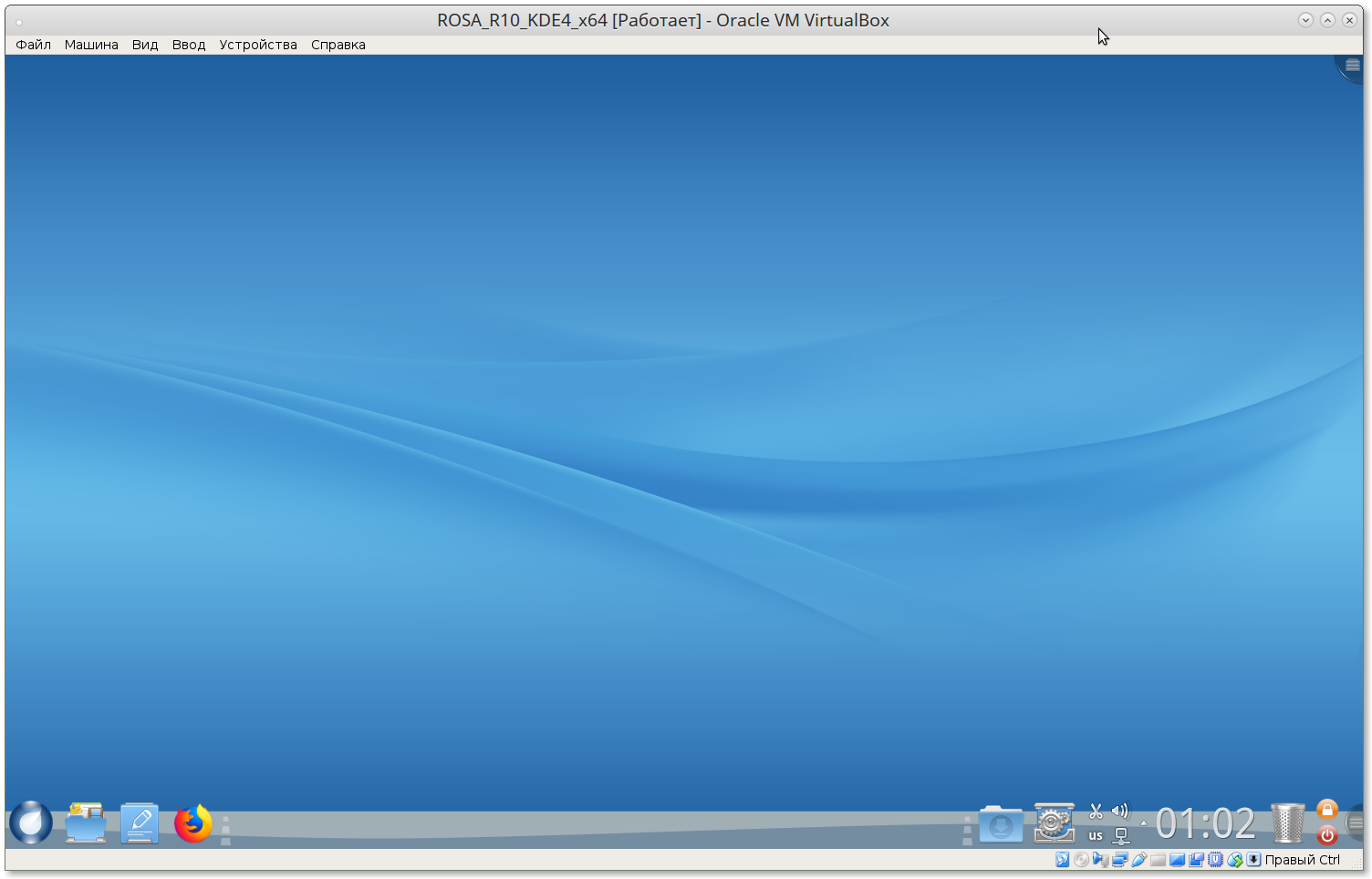1372x879 pixels.
Task: Maximize the VirtualBox window
Action: pos(1328,20)
